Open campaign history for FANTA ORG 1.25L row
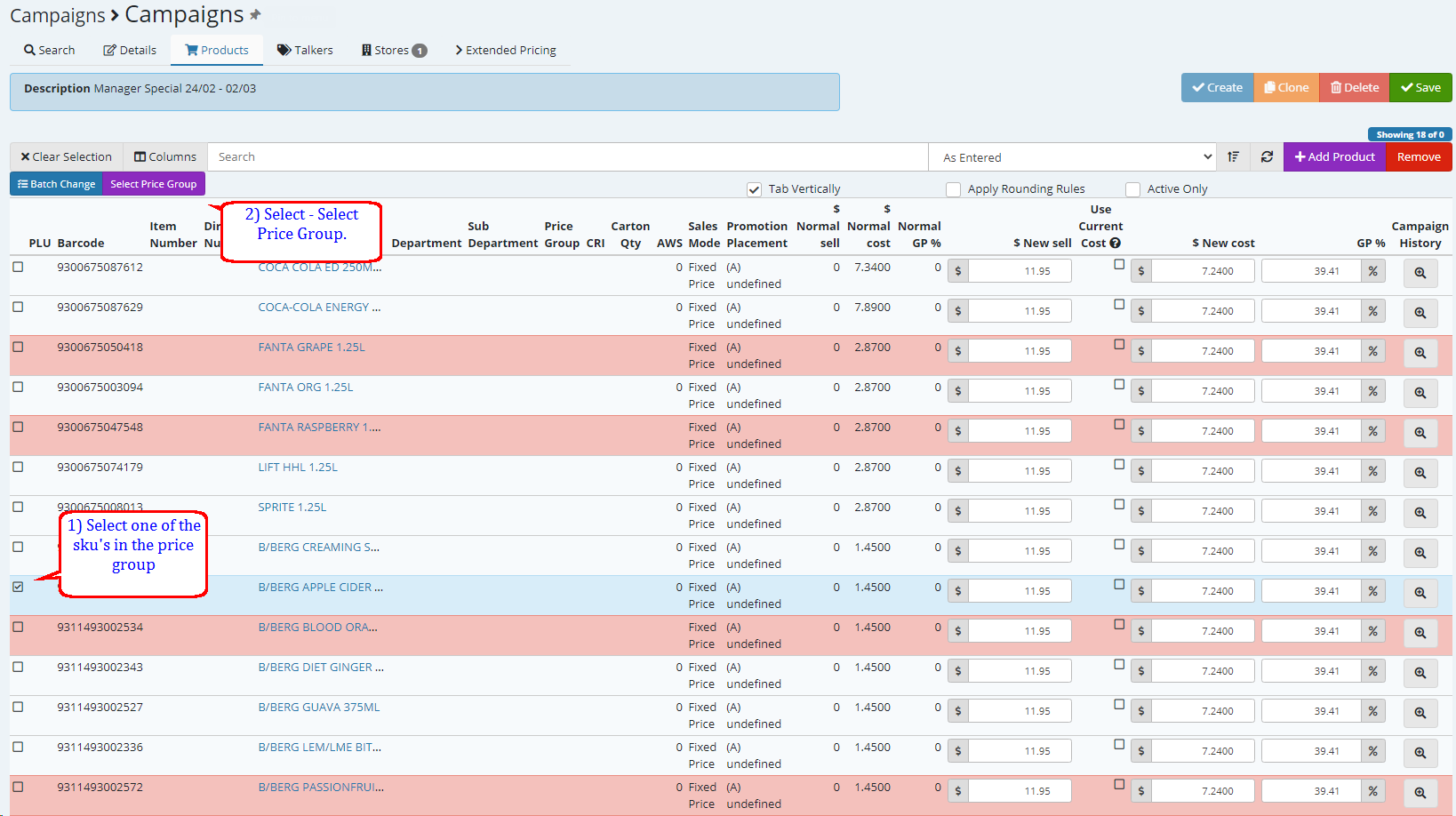 (x=1420, y=393)
